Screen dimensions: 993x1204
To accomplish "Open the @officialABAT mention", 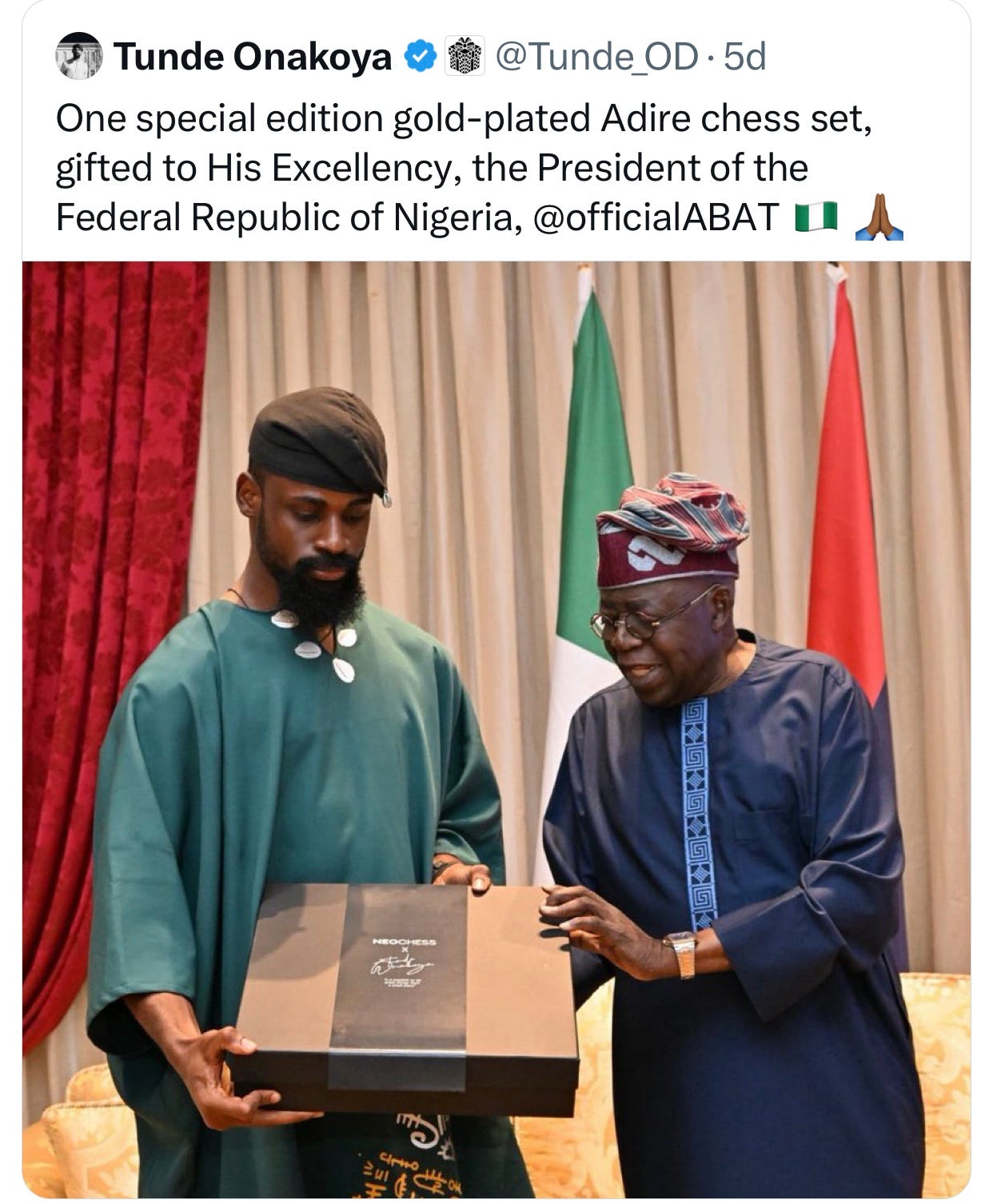I will point(655,217).
